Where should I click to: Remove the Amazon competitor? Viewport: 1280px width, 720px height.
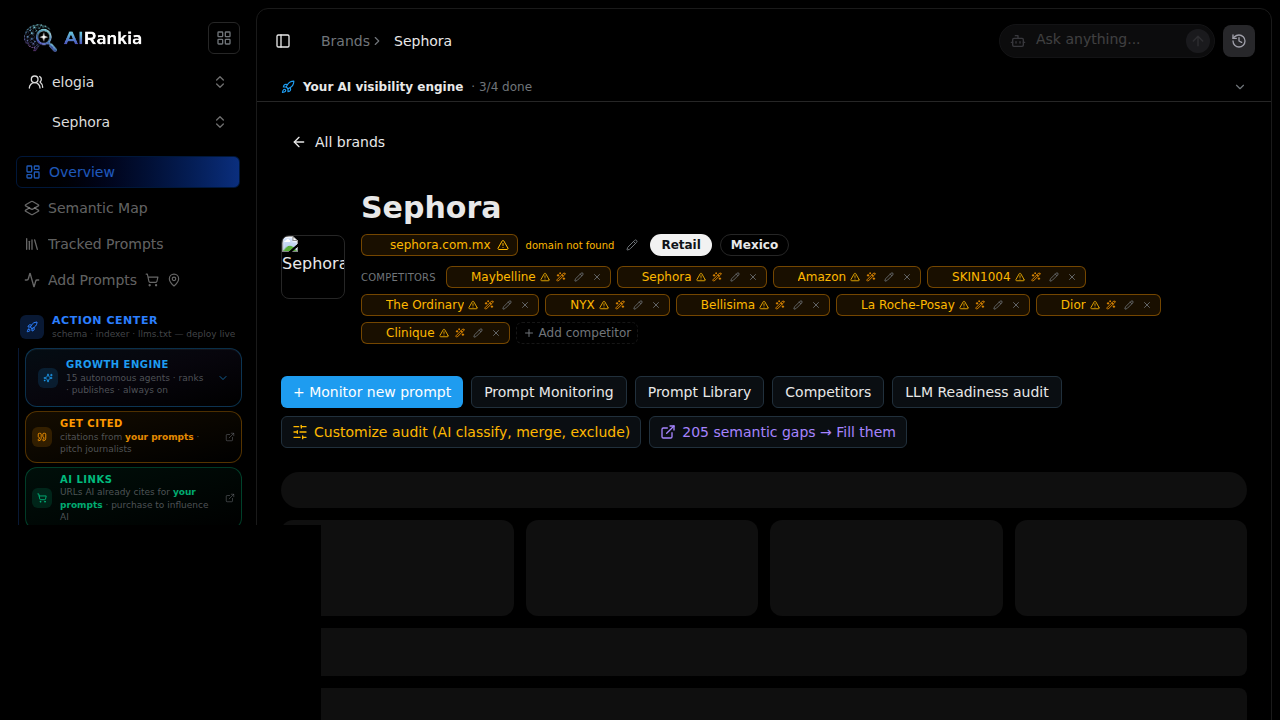click(907, 277)
